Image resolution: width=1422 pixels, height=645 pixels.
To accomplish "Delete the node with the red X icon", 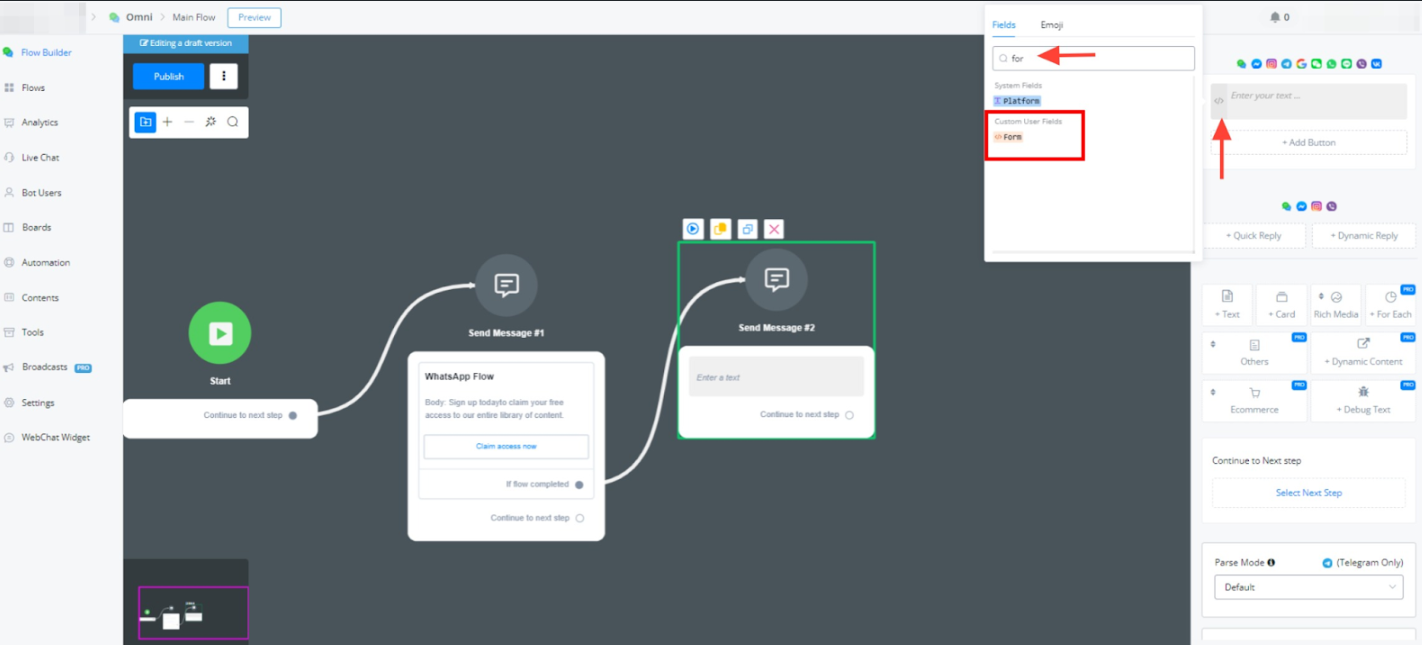I will [774, 229].
